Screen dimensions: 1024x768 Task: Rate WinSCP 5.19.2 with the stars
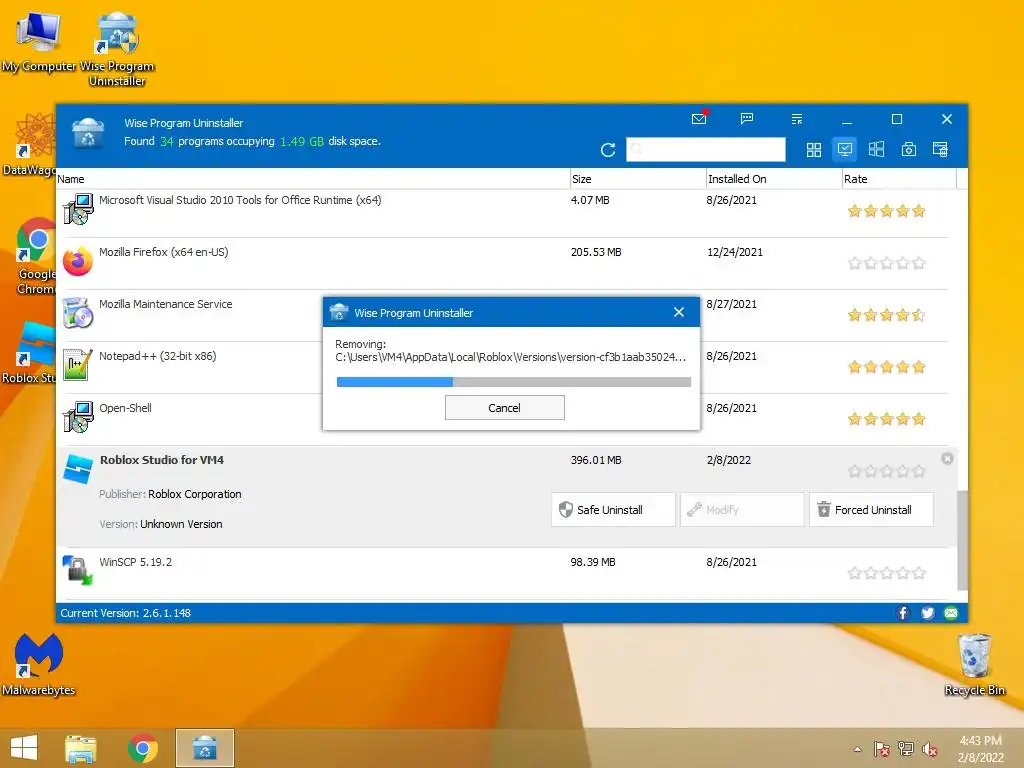[x=886, y=573]
